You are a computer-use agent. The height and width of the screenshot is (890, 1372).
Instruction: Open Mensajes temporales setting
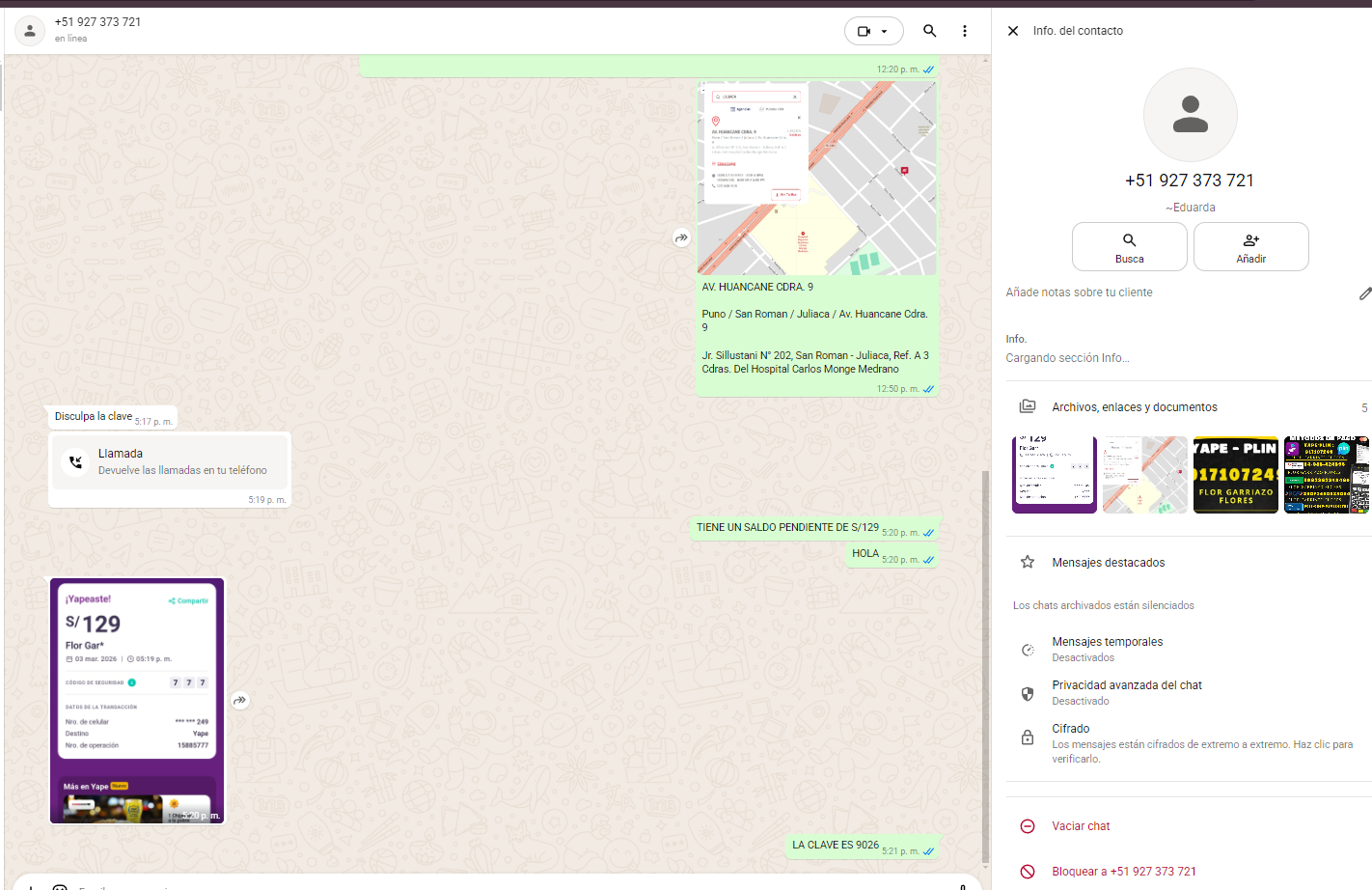click(1107, 649)
